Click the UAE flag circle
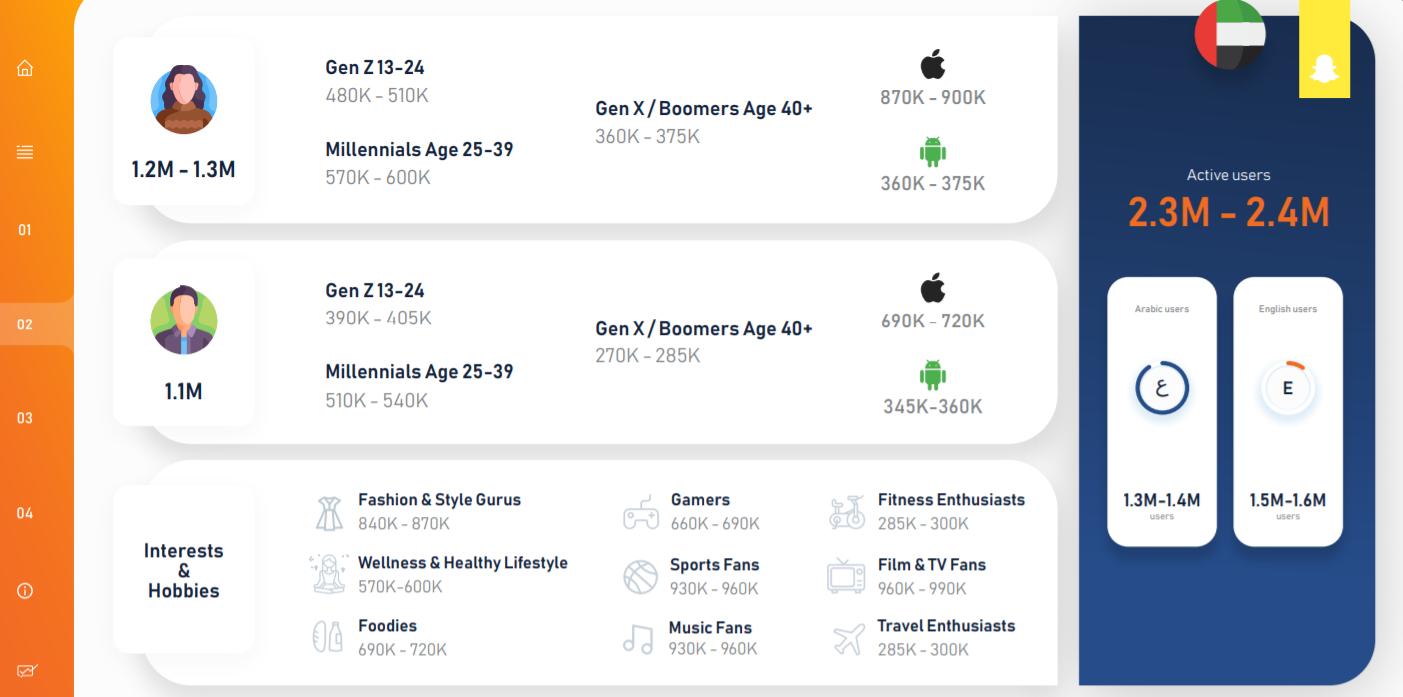 pyautogui.click(x=1230, y=33)
